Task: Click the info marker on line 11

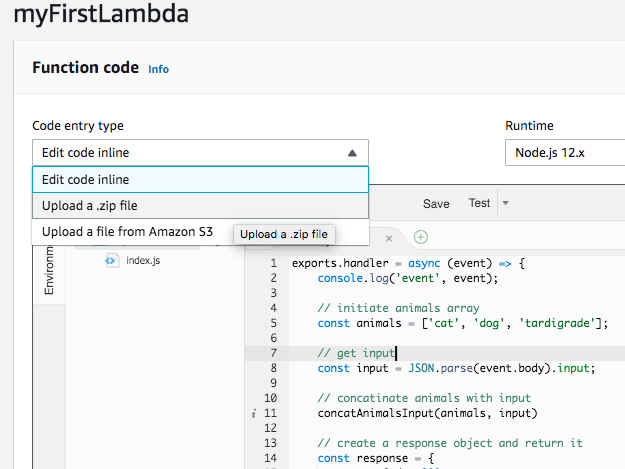Action: [x=254, y=414]
